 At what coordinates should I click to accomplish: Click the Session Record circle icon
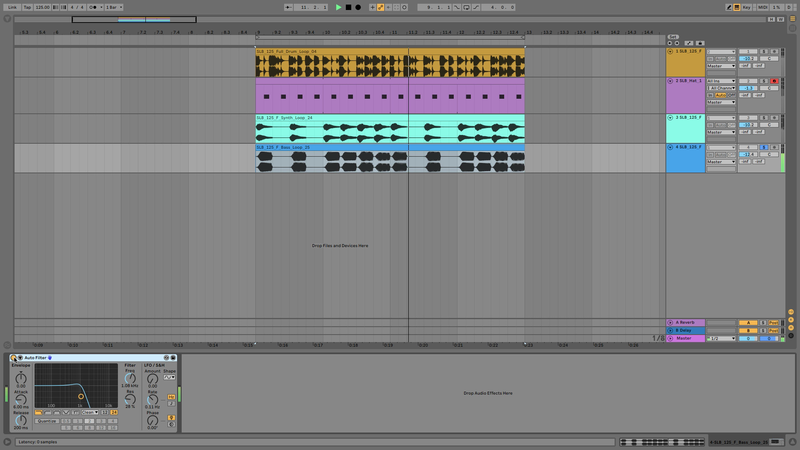pos(404,7)
